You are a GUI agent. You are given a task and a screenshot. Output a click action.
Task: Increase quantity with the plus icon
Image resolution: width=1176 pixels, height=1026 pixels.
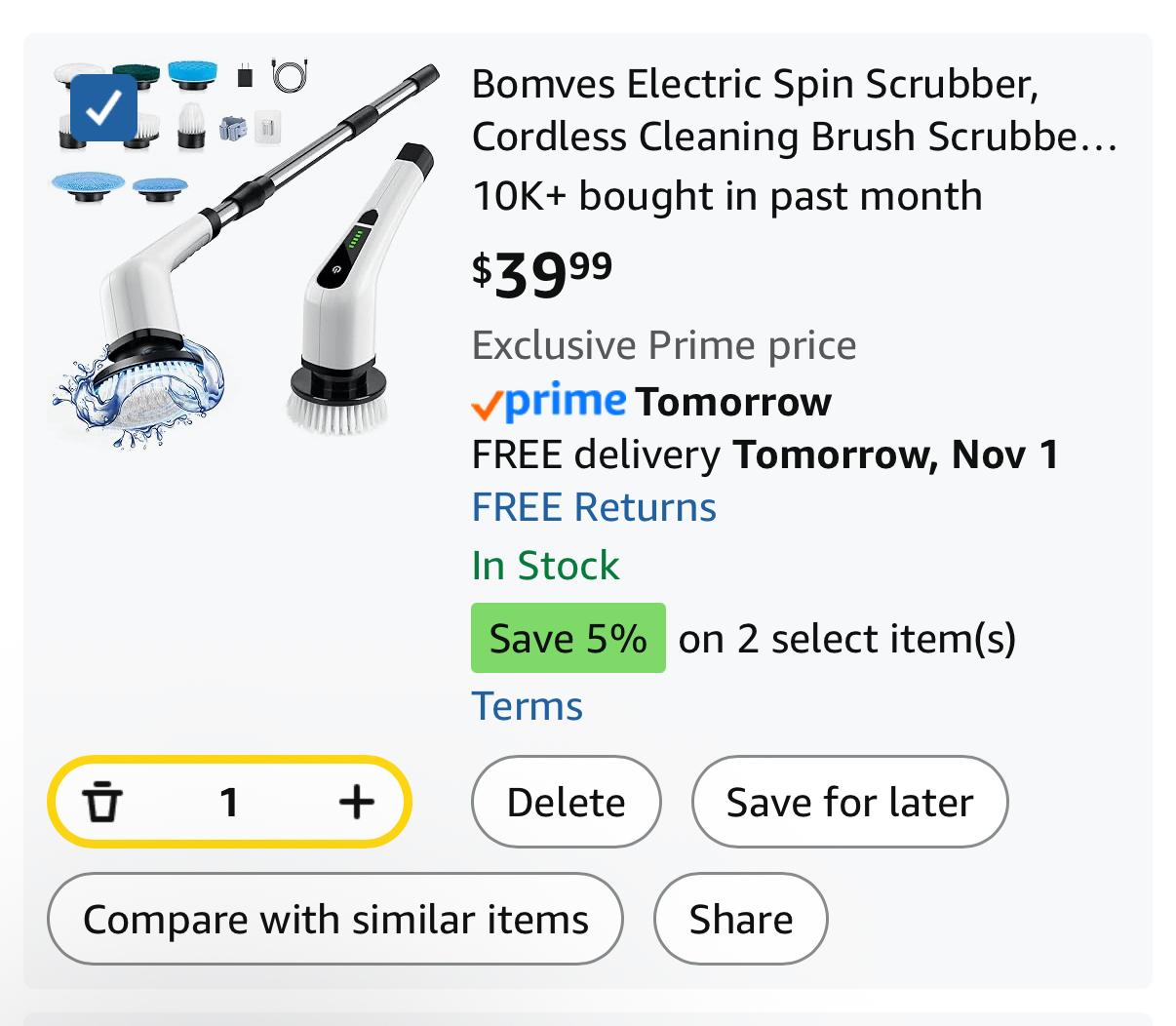pos(357,803)
